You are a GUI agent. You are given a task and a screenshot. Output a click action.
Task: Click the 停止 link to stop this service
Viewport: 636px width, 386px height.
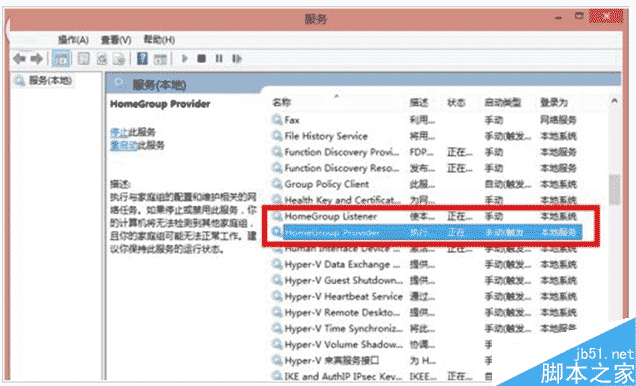(x=119, y=132)
